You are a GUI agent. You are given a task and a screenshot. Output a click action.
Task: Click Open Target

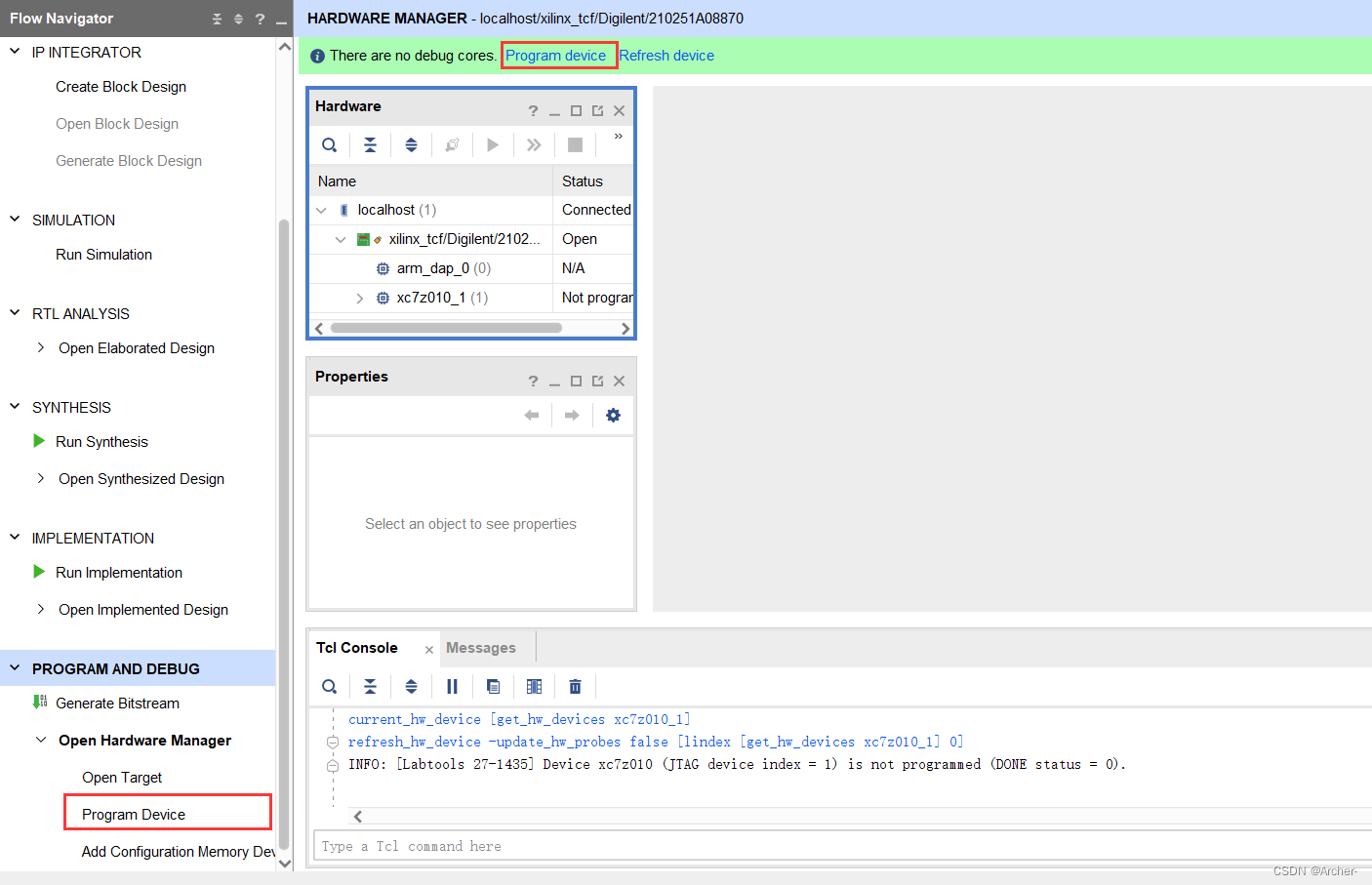point(122,778)
